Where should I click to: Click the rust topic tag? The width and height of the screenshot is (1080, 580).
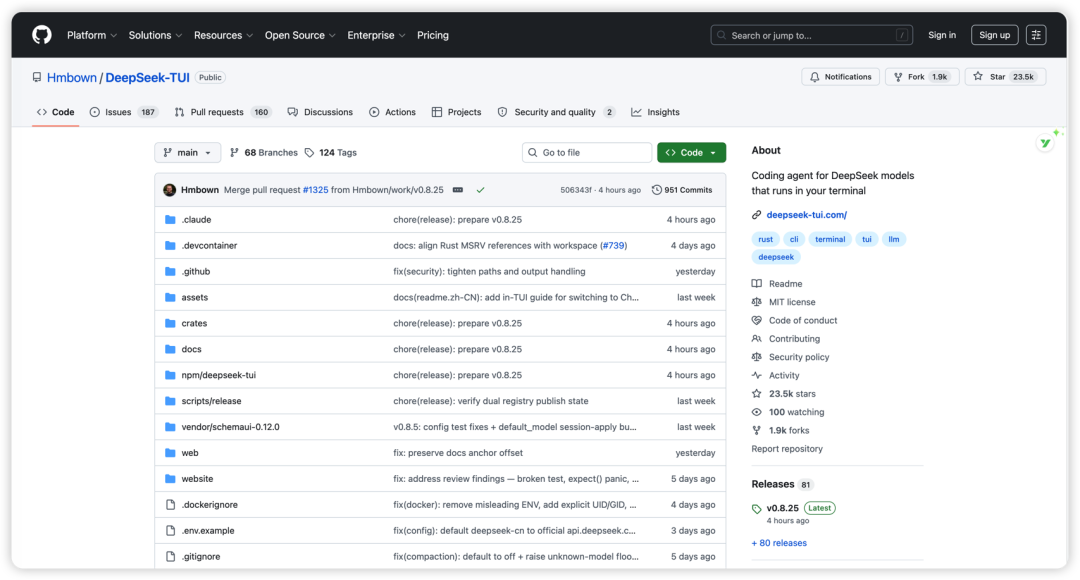click(765, 240)
